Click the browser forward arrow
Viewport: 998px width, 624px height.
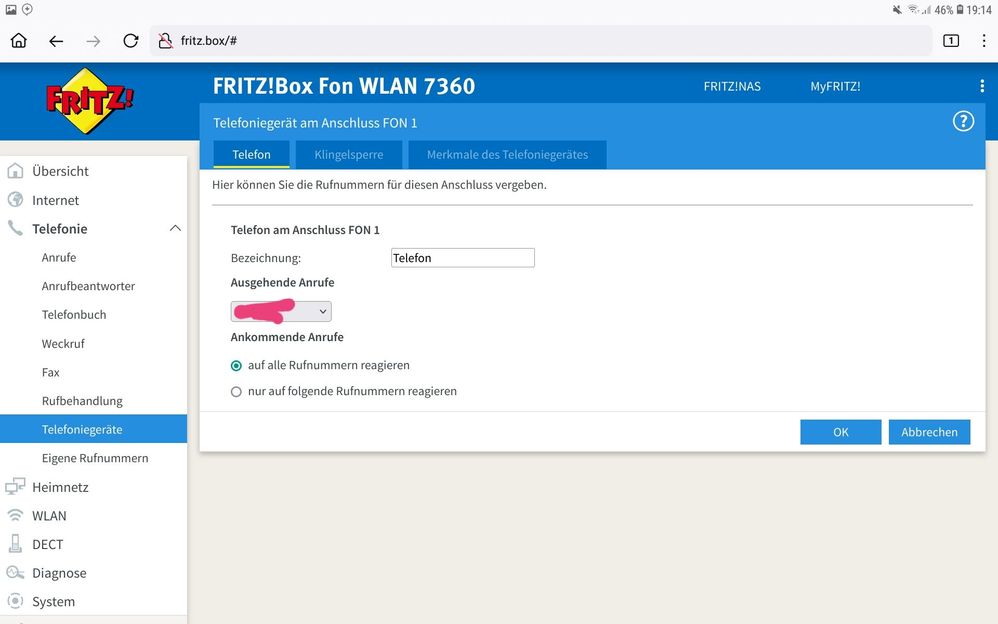[93, 41]
